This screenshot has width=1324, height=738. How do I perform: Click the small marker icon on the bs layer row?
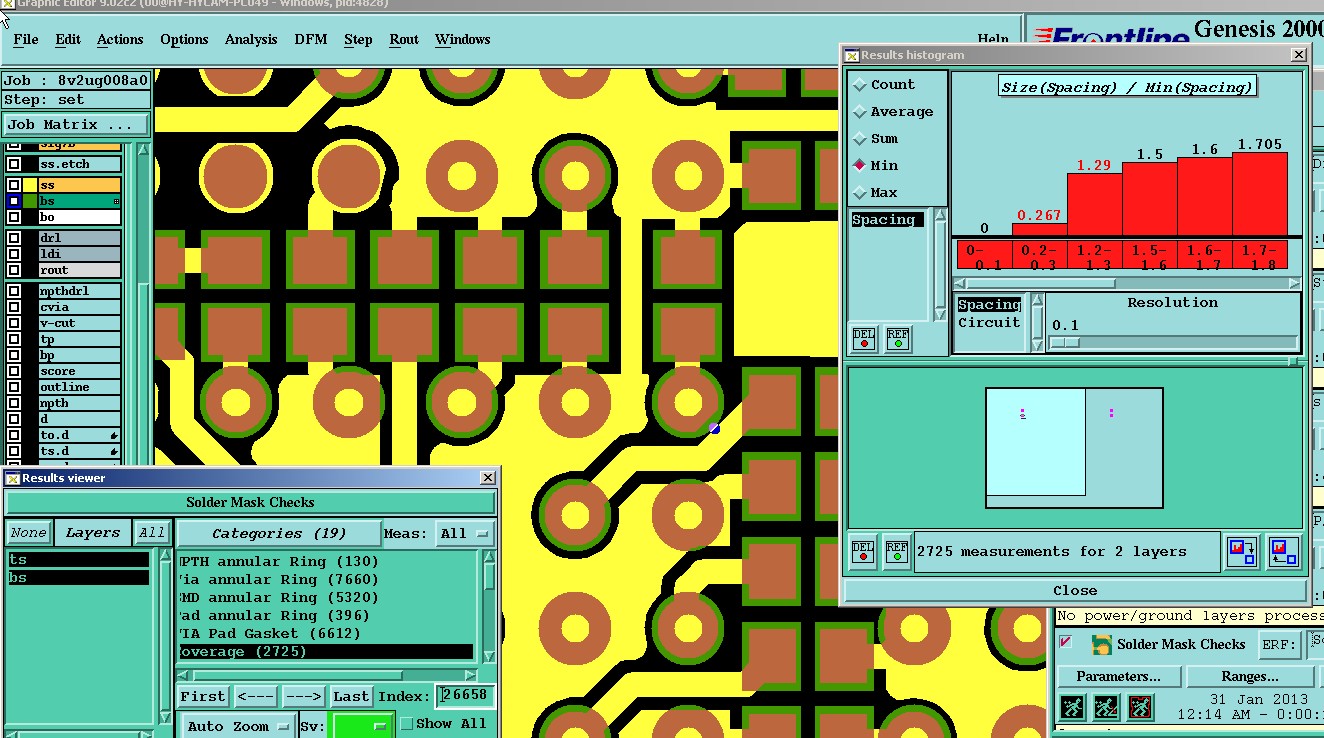tap(116, 201)
